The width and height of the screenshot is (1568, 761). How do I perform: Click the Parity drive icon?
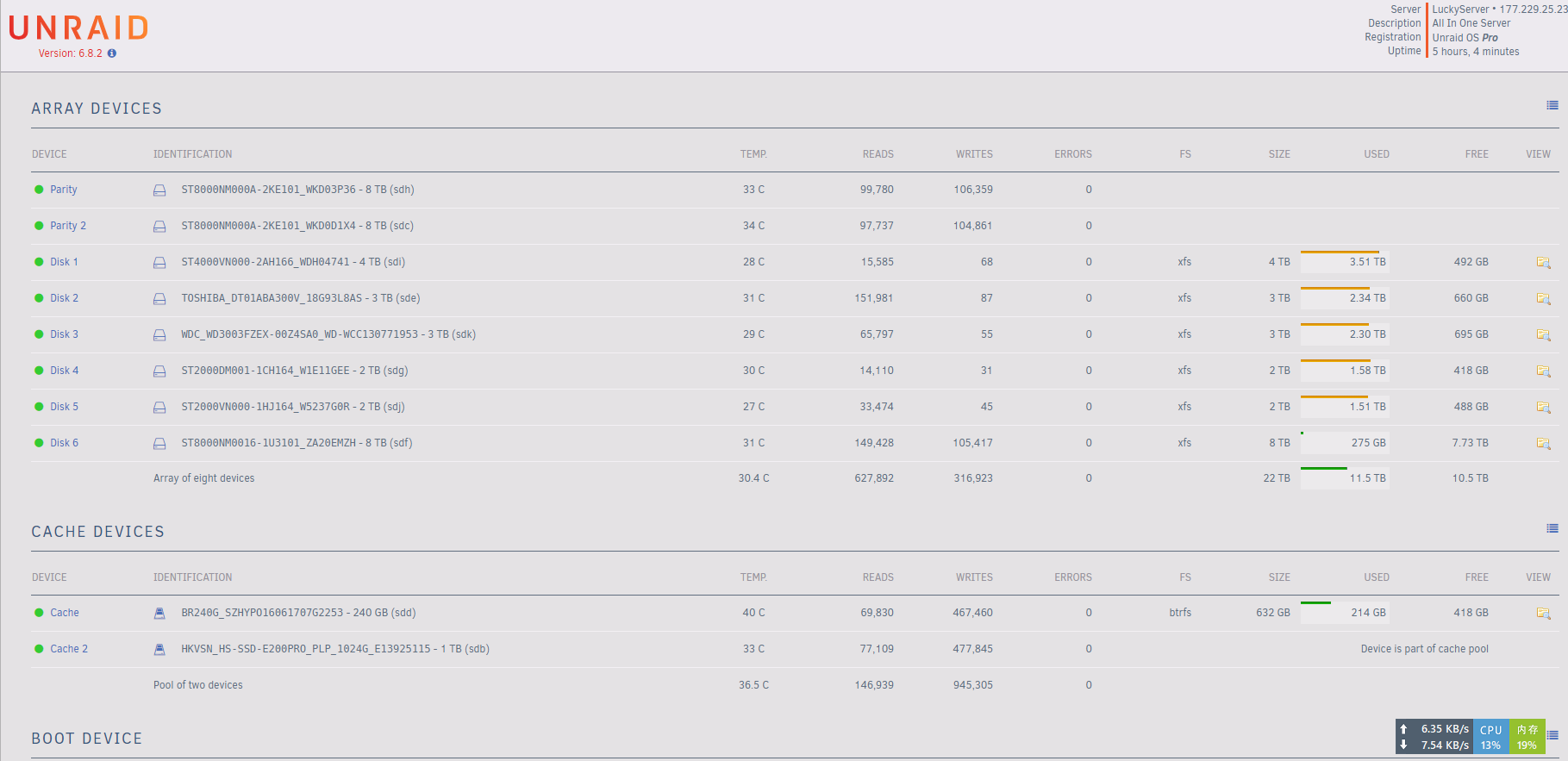159,190
